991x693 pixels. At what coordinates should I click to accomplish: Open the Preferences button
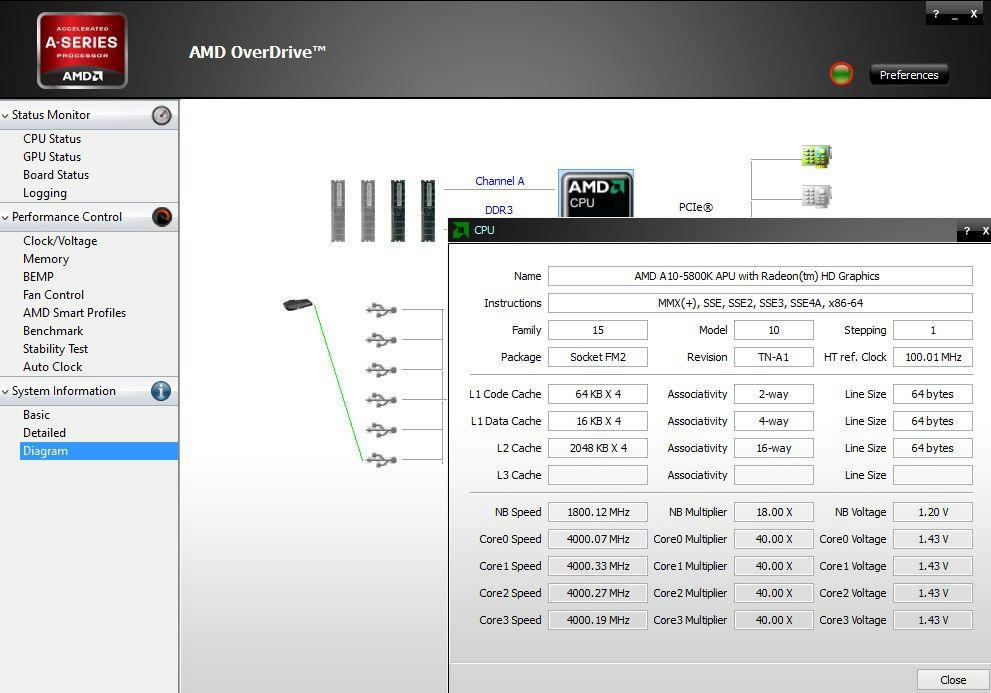point(909,75)
